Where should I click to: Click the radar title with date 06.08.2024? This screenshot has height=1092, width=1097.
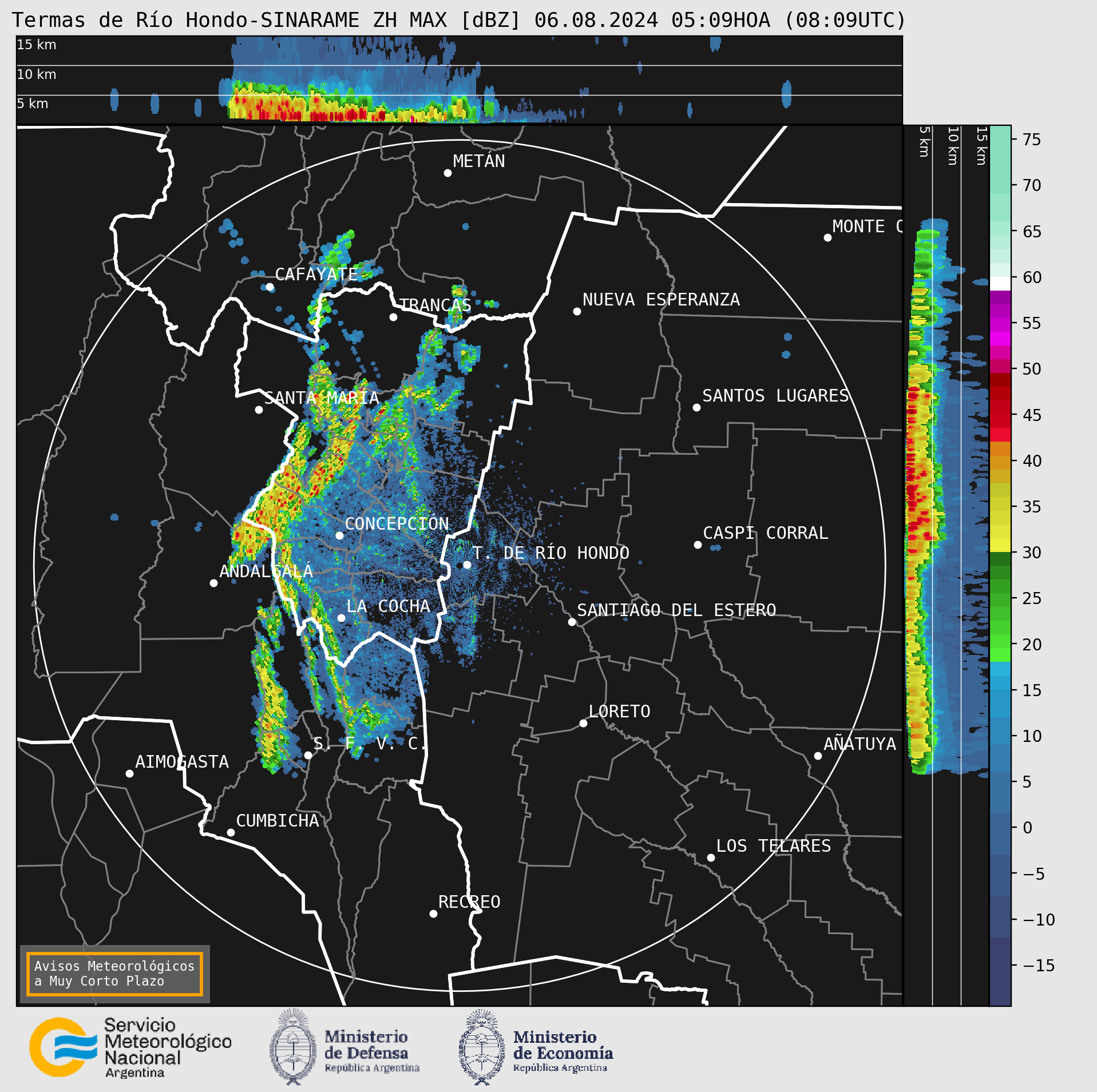coord(459,20)
